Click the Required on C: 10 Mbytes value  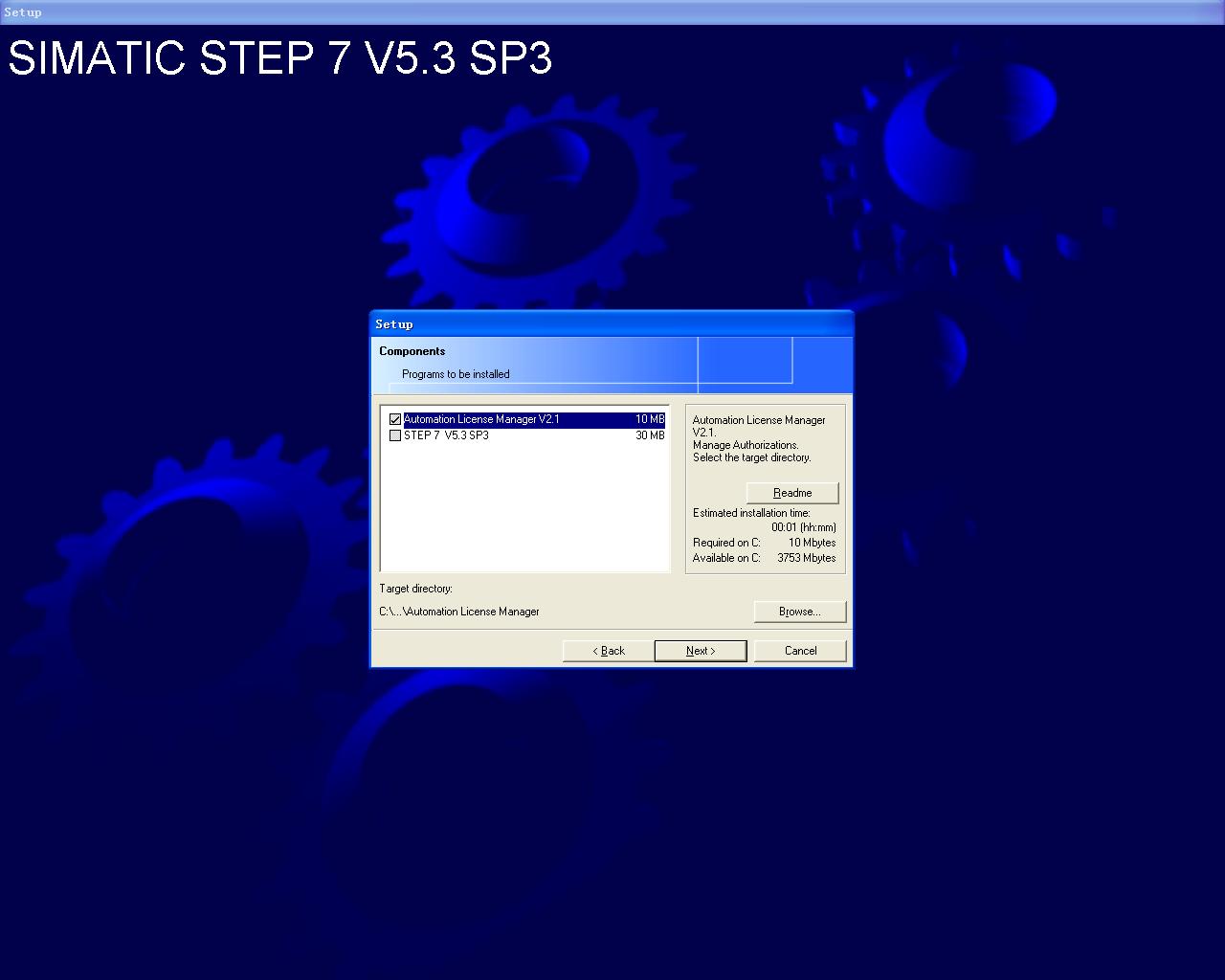pos(813,543)
